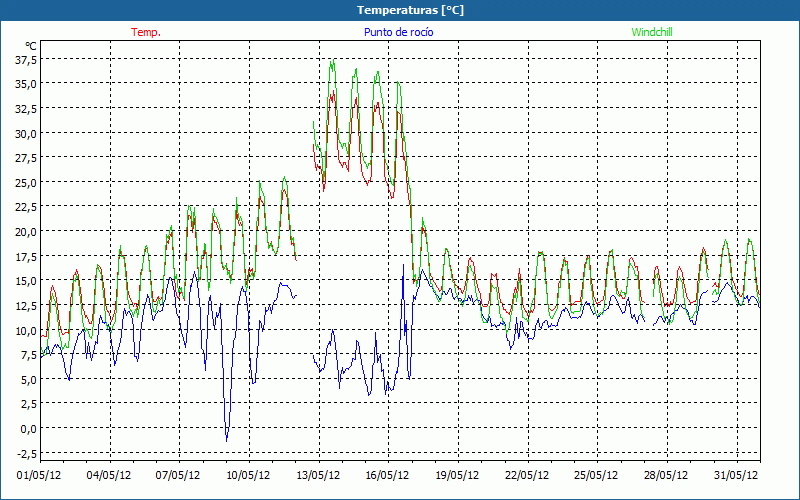
Task: Click the 28/05/12 date label
Action: click(x=666, y=475)
